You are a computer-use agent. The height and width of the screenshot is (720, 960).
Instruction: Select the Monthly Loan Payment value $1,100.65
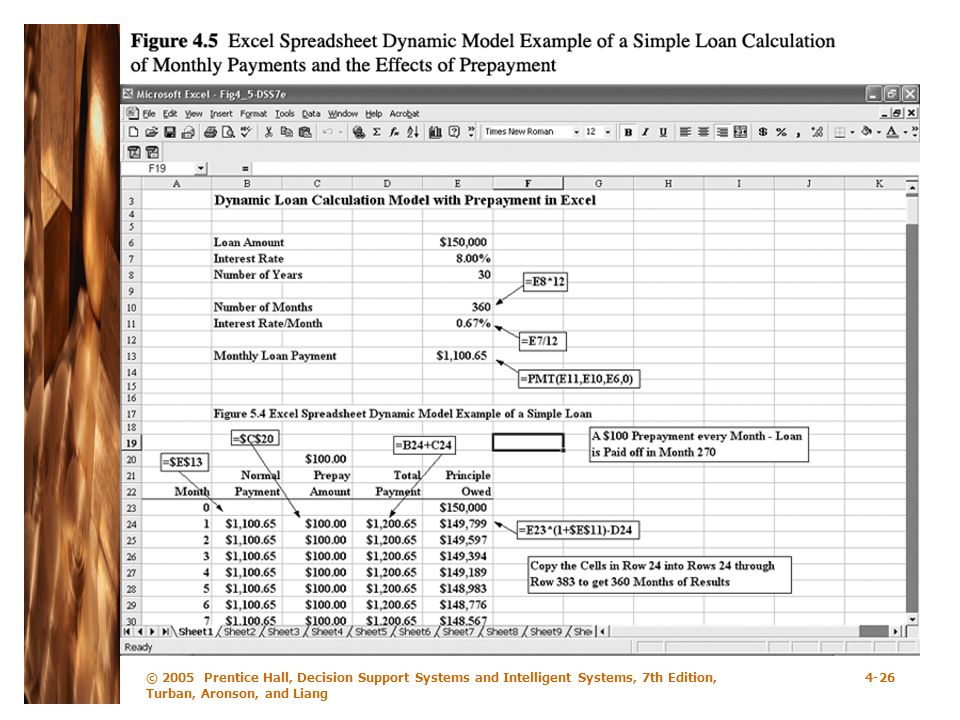click(457, 356)
